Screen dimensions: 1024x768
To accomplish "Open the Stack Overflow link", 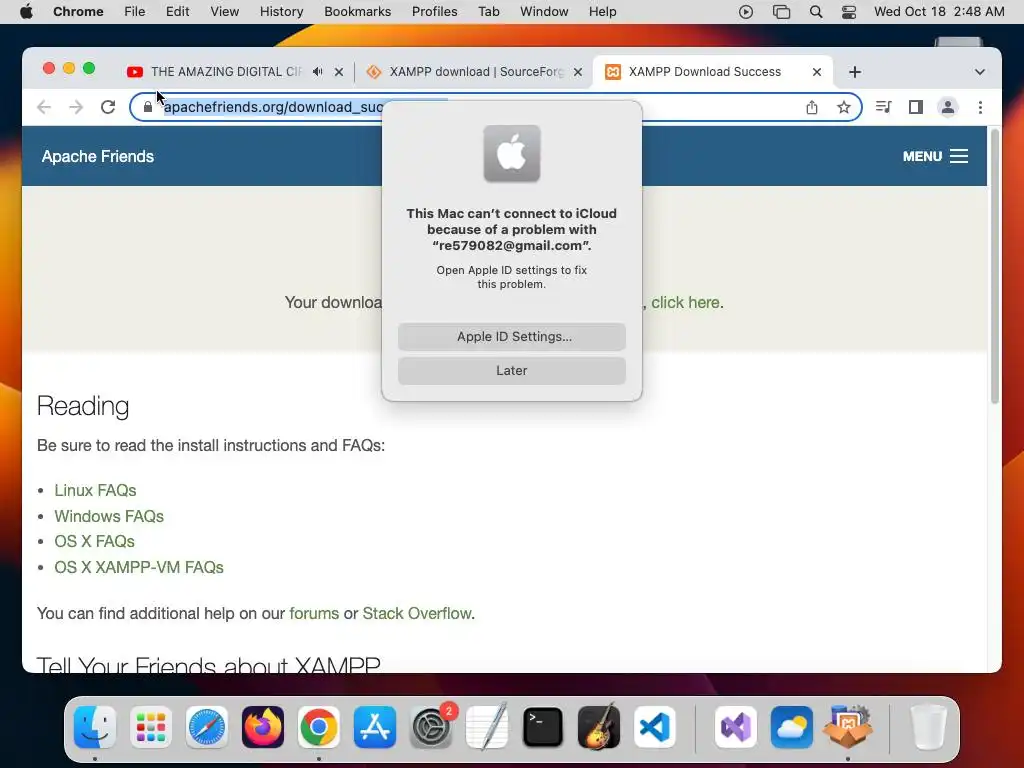I will point(417,614).
